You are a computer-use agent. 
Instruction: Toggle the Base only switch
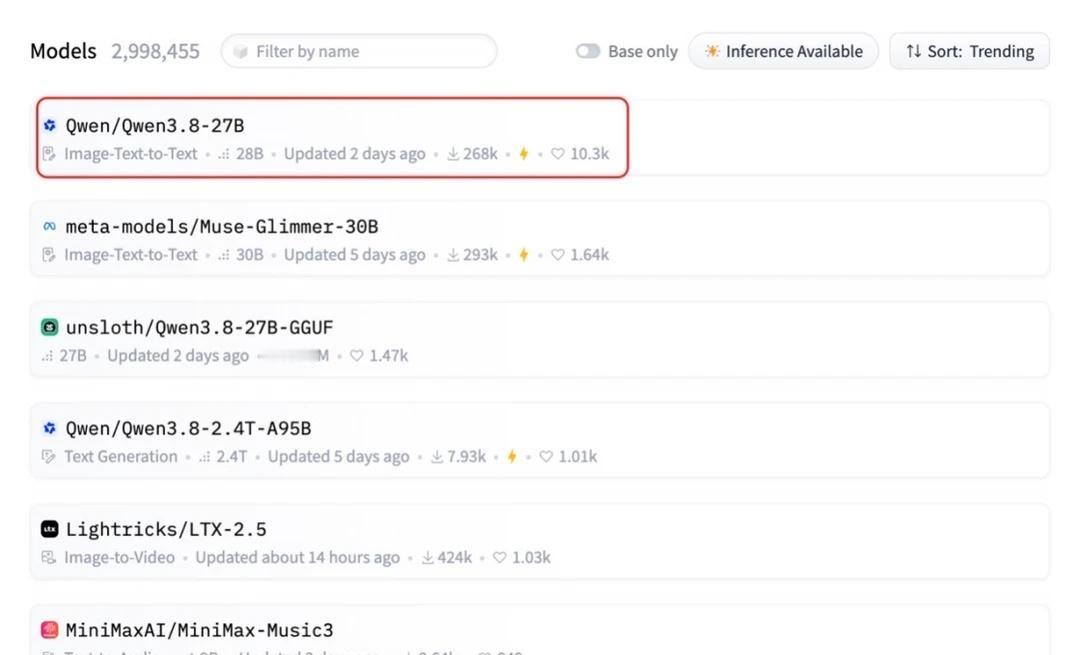coord(588,51)
